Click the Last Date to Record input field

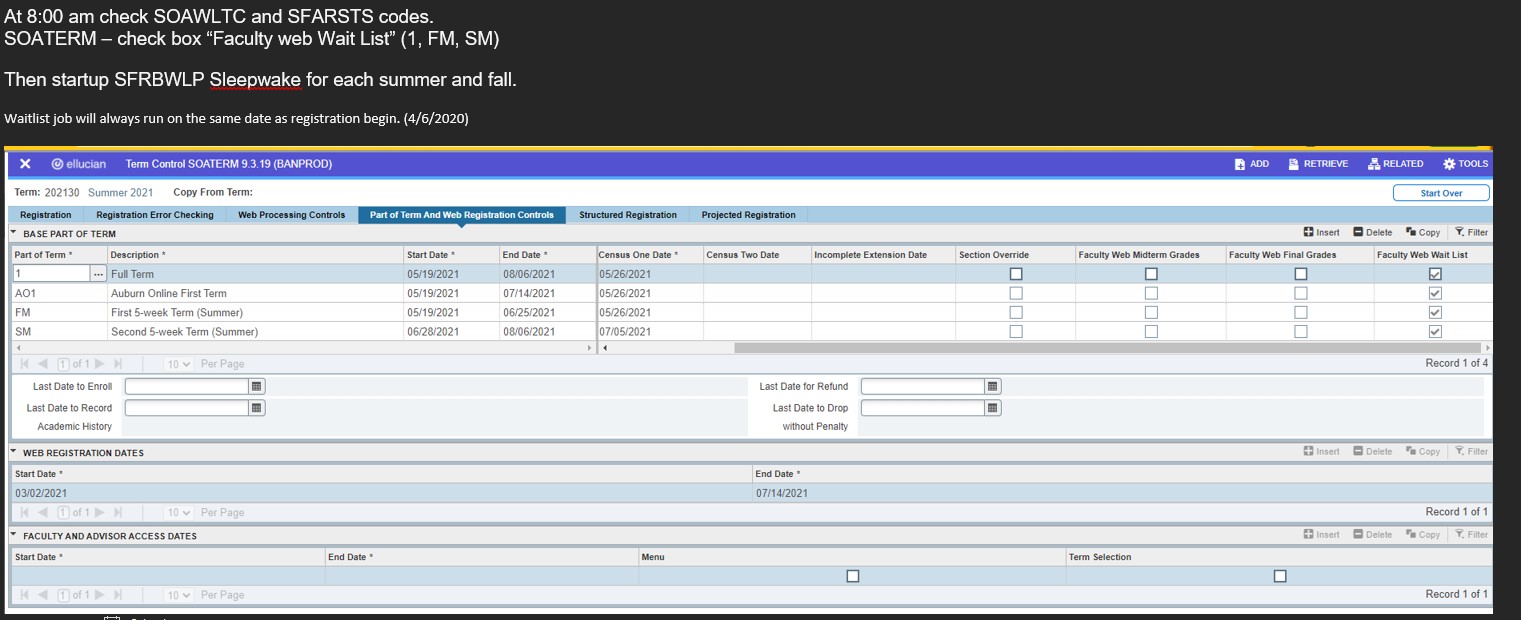tap(186, 408)
